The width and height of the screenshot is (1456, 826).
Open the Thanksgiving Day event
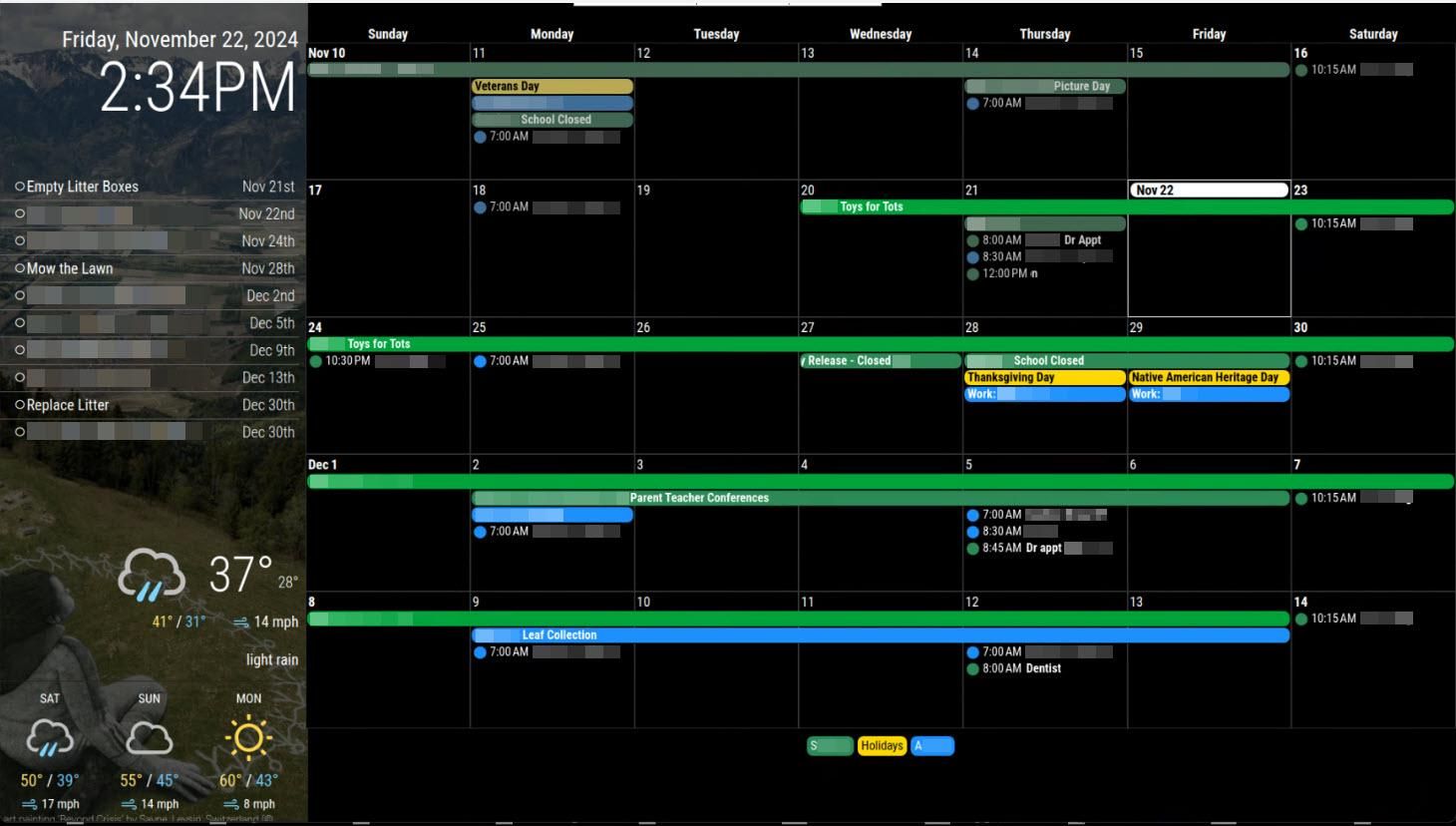pyautogui.click(x=1045, y=378)
